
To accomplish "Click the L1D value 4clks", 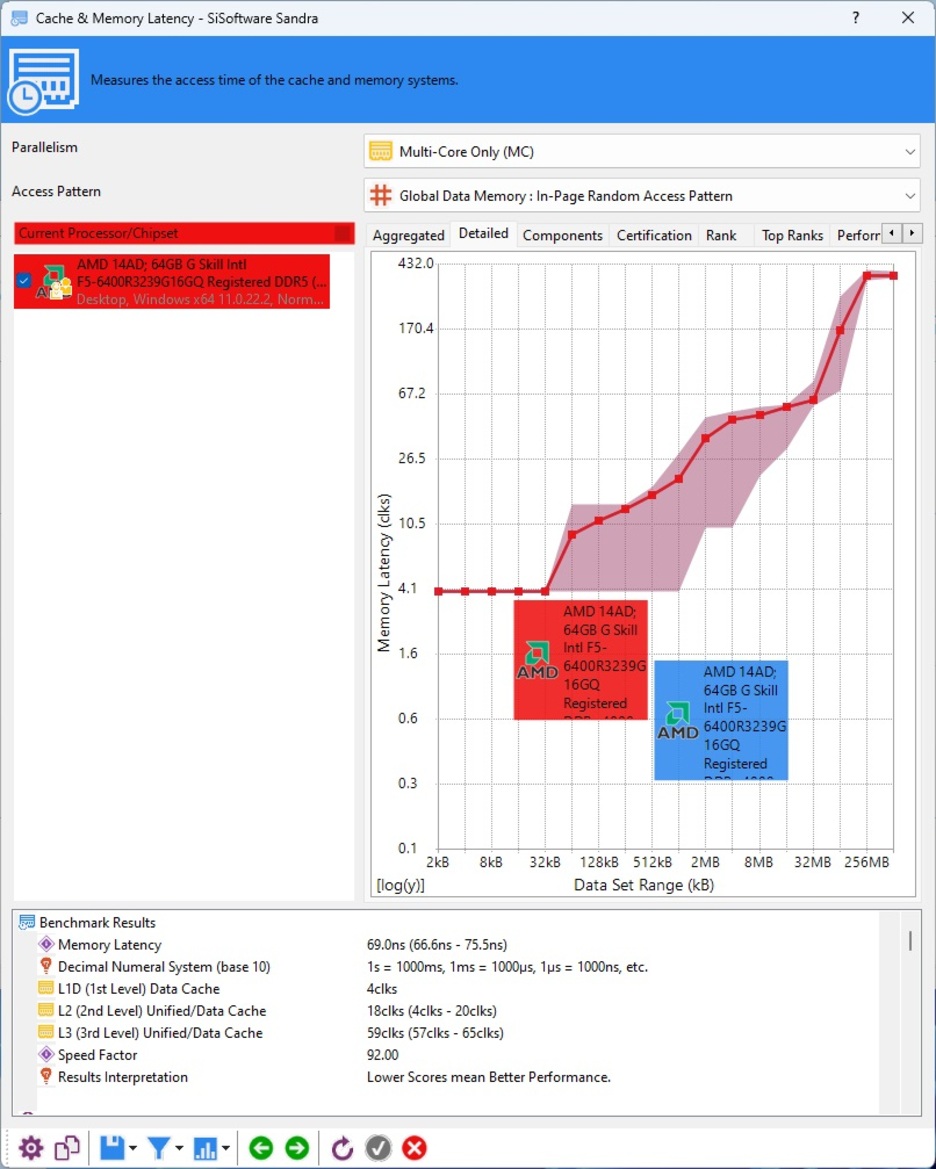I will (x=382, y=989).
